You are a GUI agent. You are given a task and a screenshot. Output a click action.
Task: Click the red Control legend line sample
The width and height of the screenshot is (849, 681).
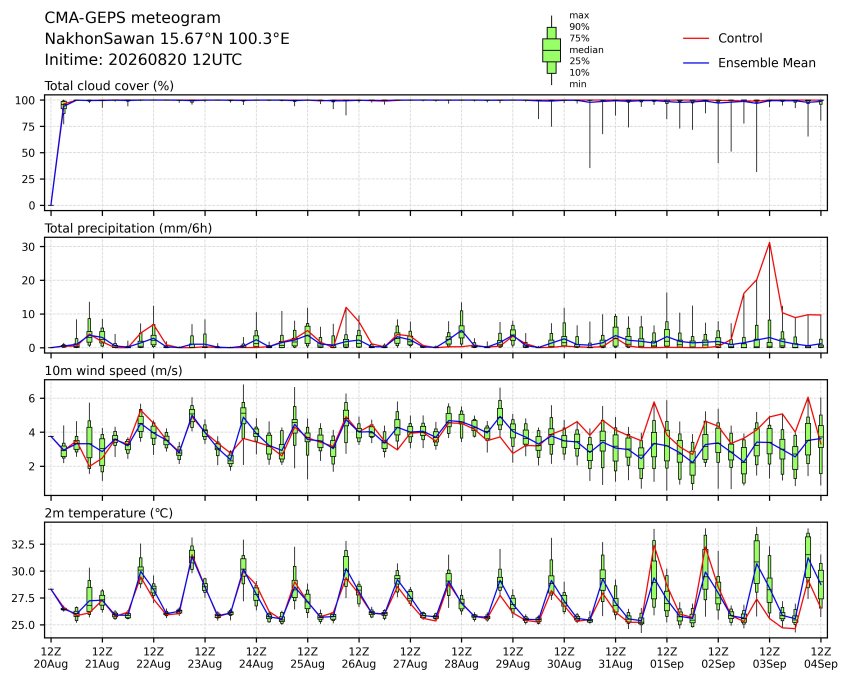coord(696,38)
